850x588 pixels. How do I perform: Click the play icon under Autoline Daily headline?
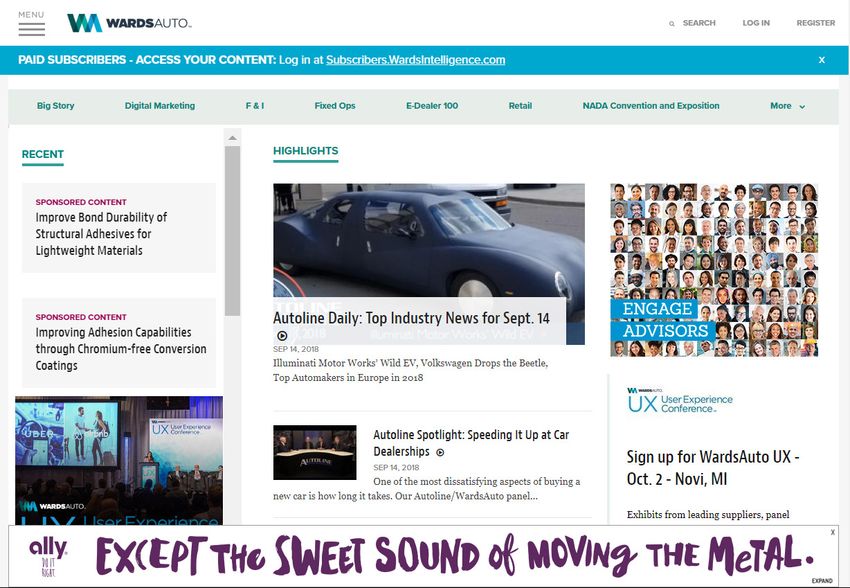(282, 335)
